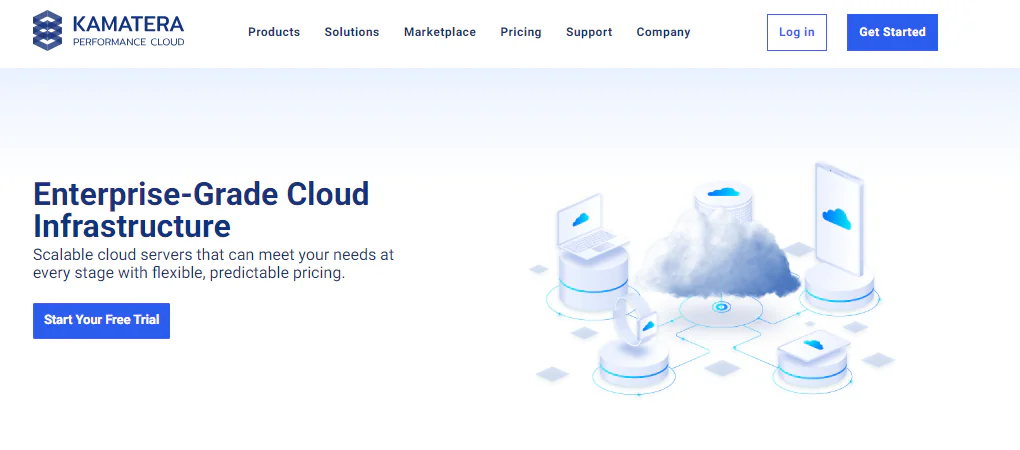The image size is (1020, 450).
Task: Click the glowing center hub under cloud
Action: 720,307
